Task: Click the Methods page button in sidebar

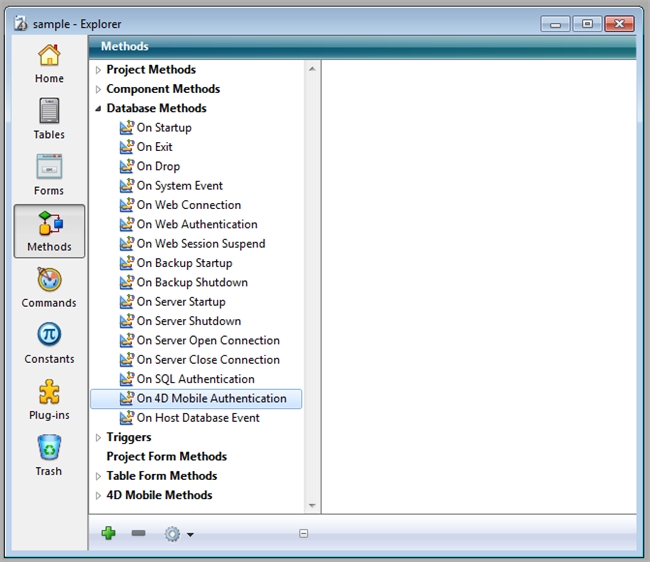Action: pyautogui.click(x=49, y=231)
